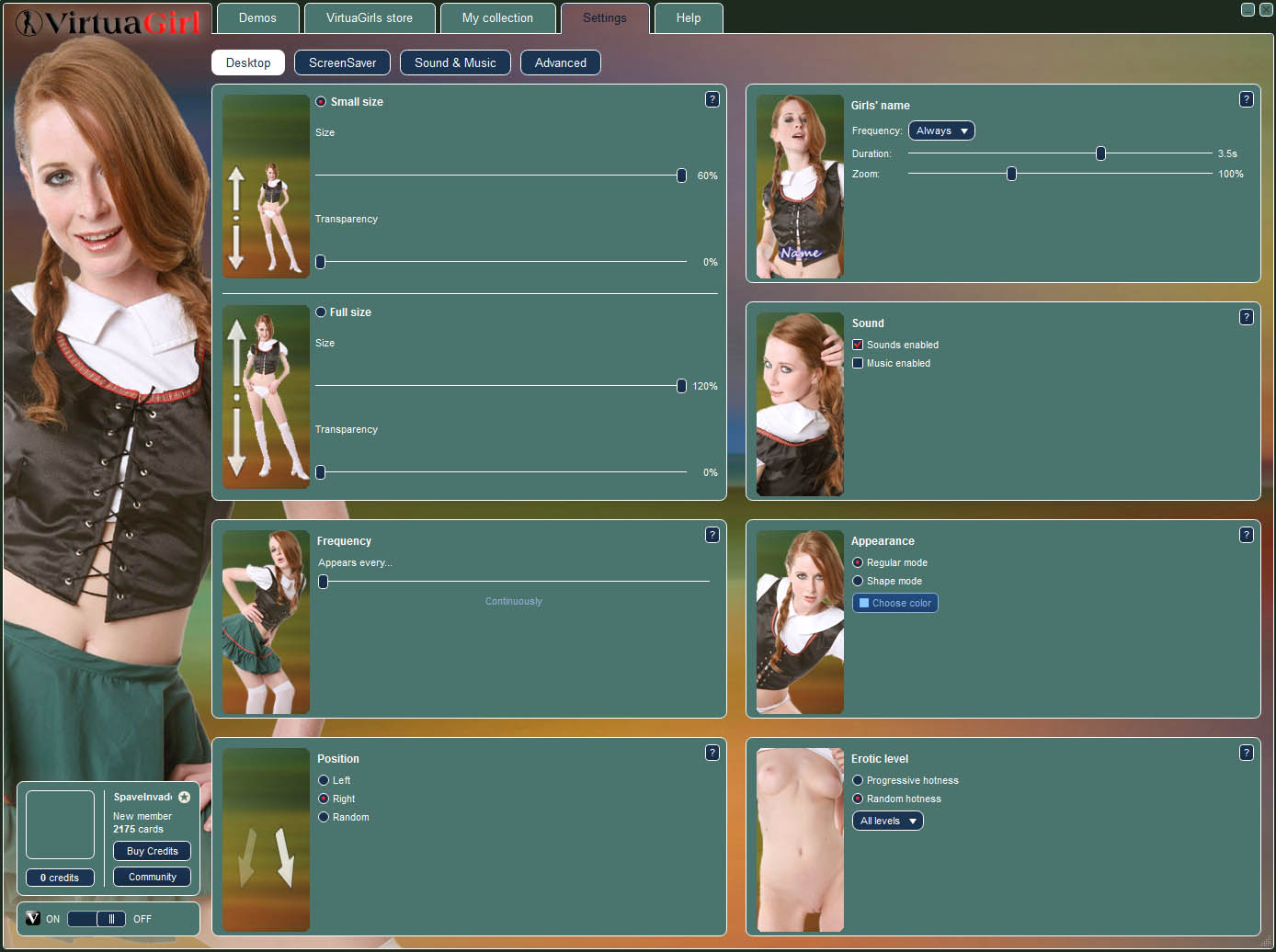This screenshot has height=952, width=1276.
Task: Click the Buy Credits button
Action: 152,851
